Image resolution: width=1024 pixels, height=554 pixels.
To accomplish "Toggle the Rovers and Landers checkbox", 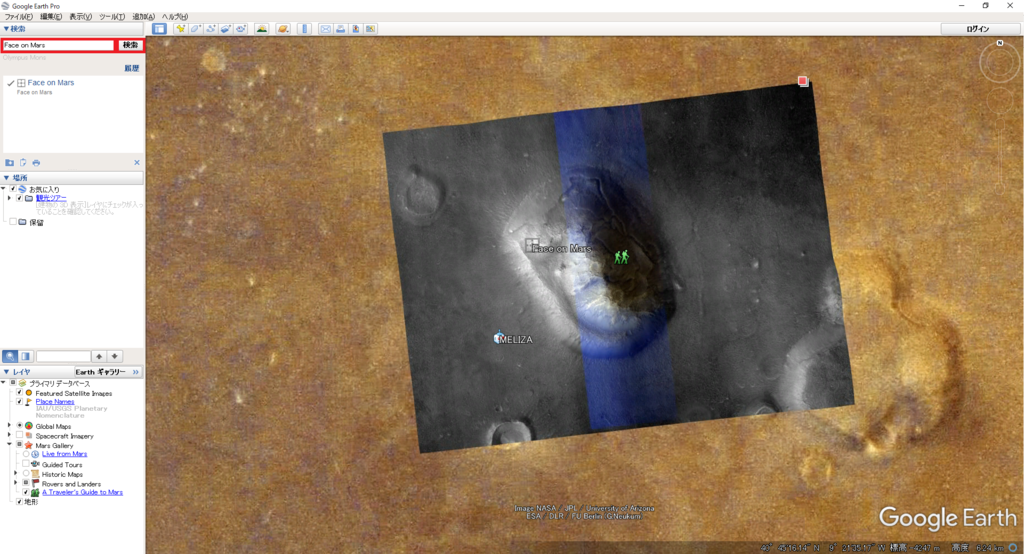I will coord(26,483).
